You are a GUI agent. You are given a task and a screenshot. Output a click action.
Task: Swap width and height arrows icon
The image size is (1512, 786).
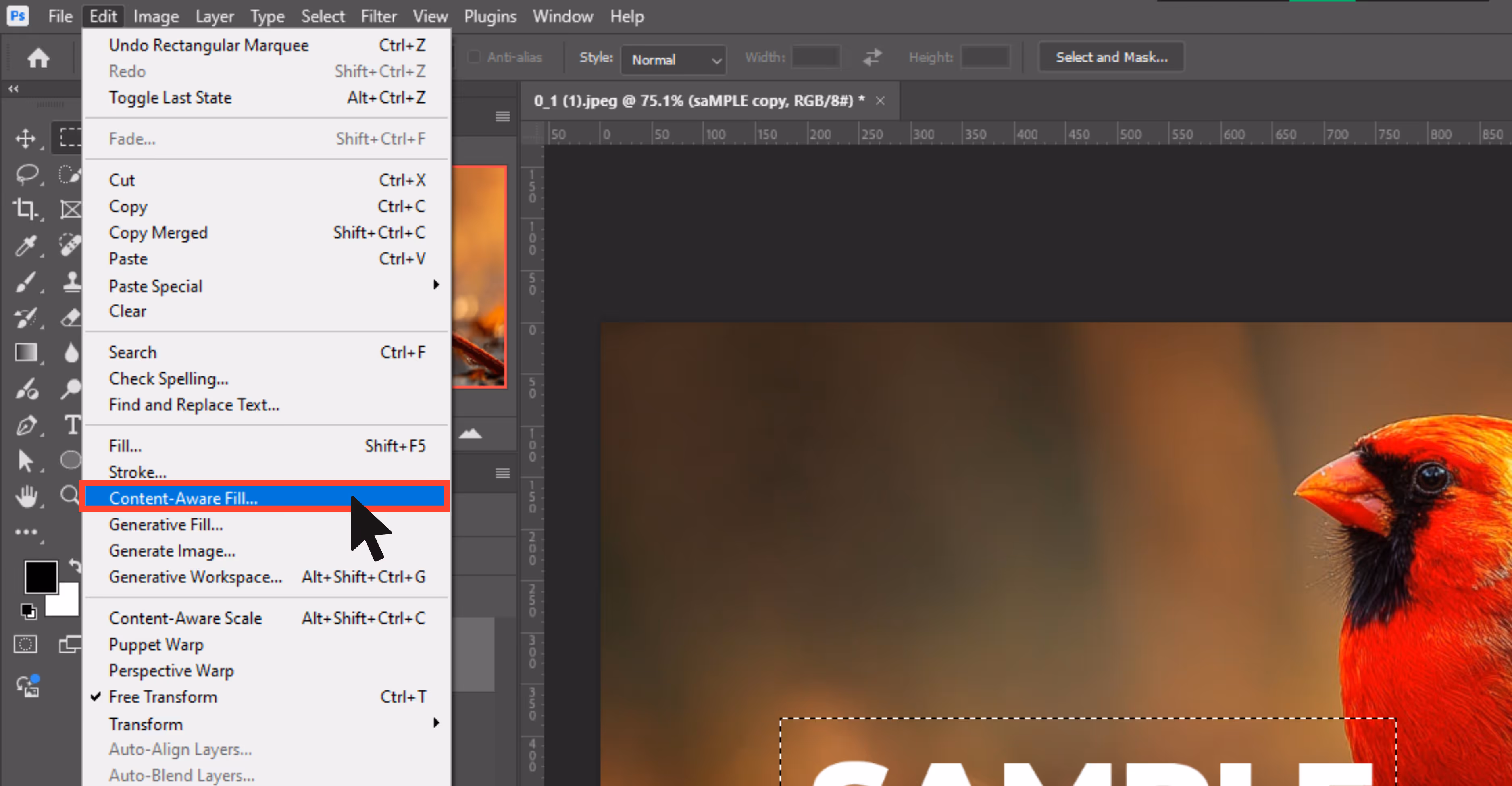coord(872,57)
